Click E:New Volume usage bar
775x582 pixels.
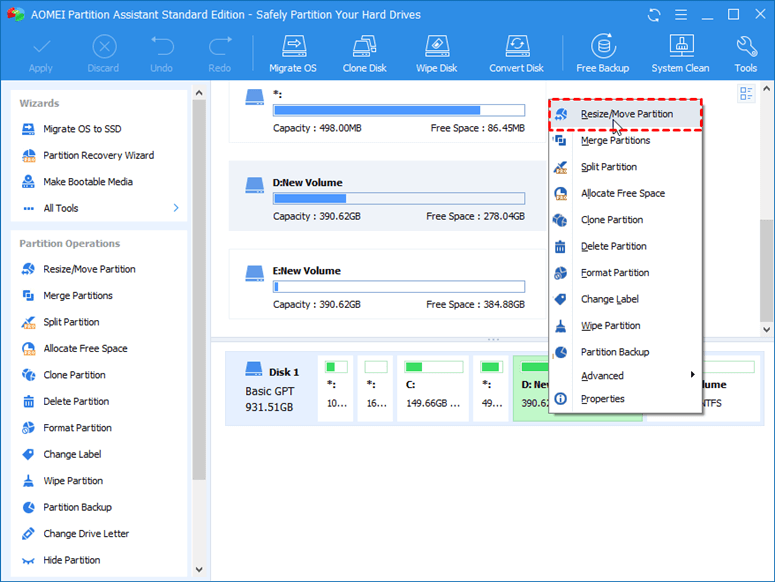(399, 287)
